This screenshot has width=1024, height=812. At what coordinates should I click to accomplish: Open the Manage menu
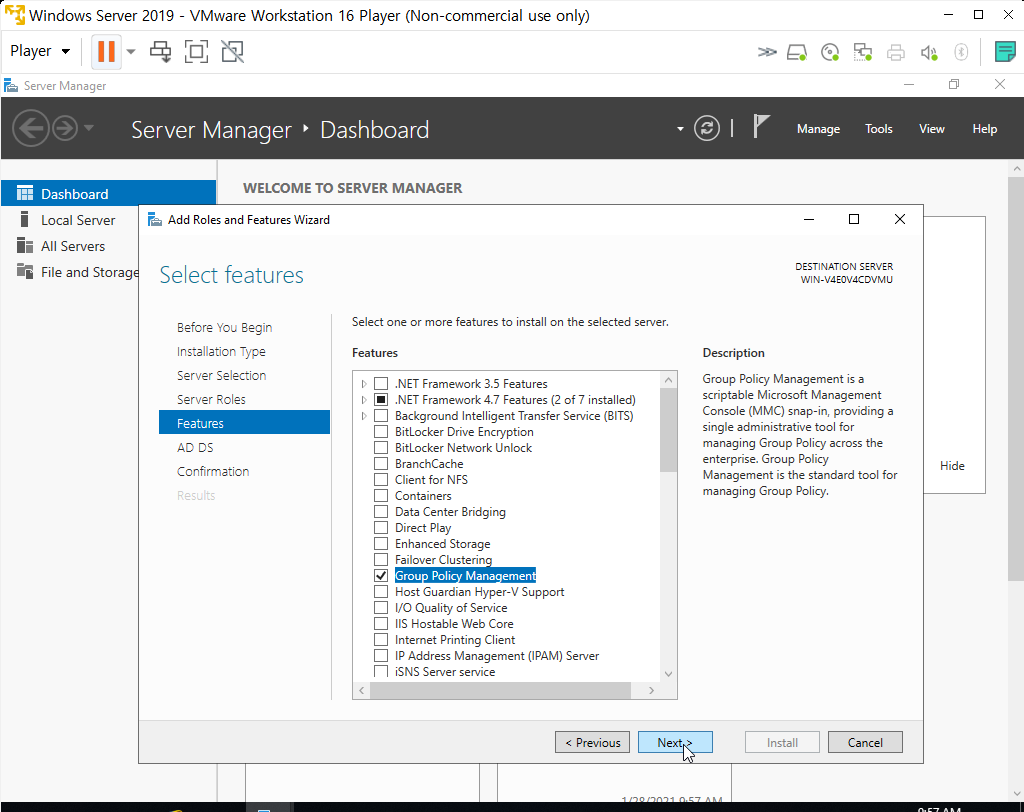818,129
